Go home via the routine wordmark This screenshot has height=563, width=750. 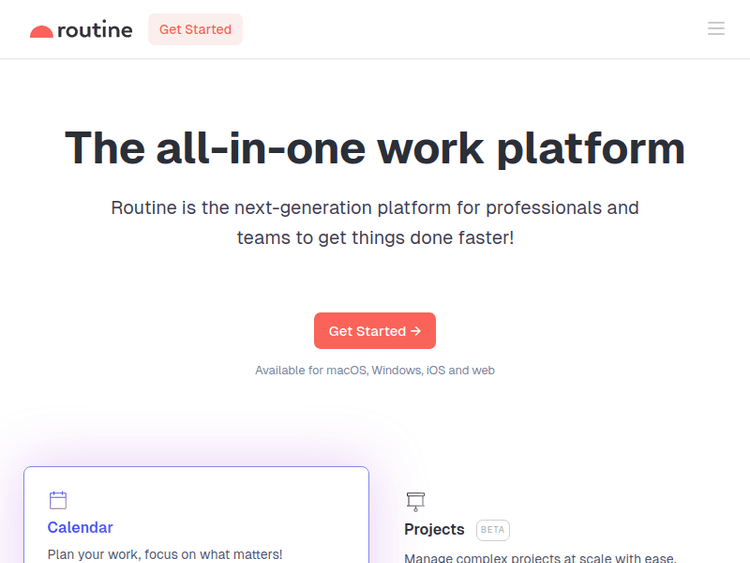95,30
